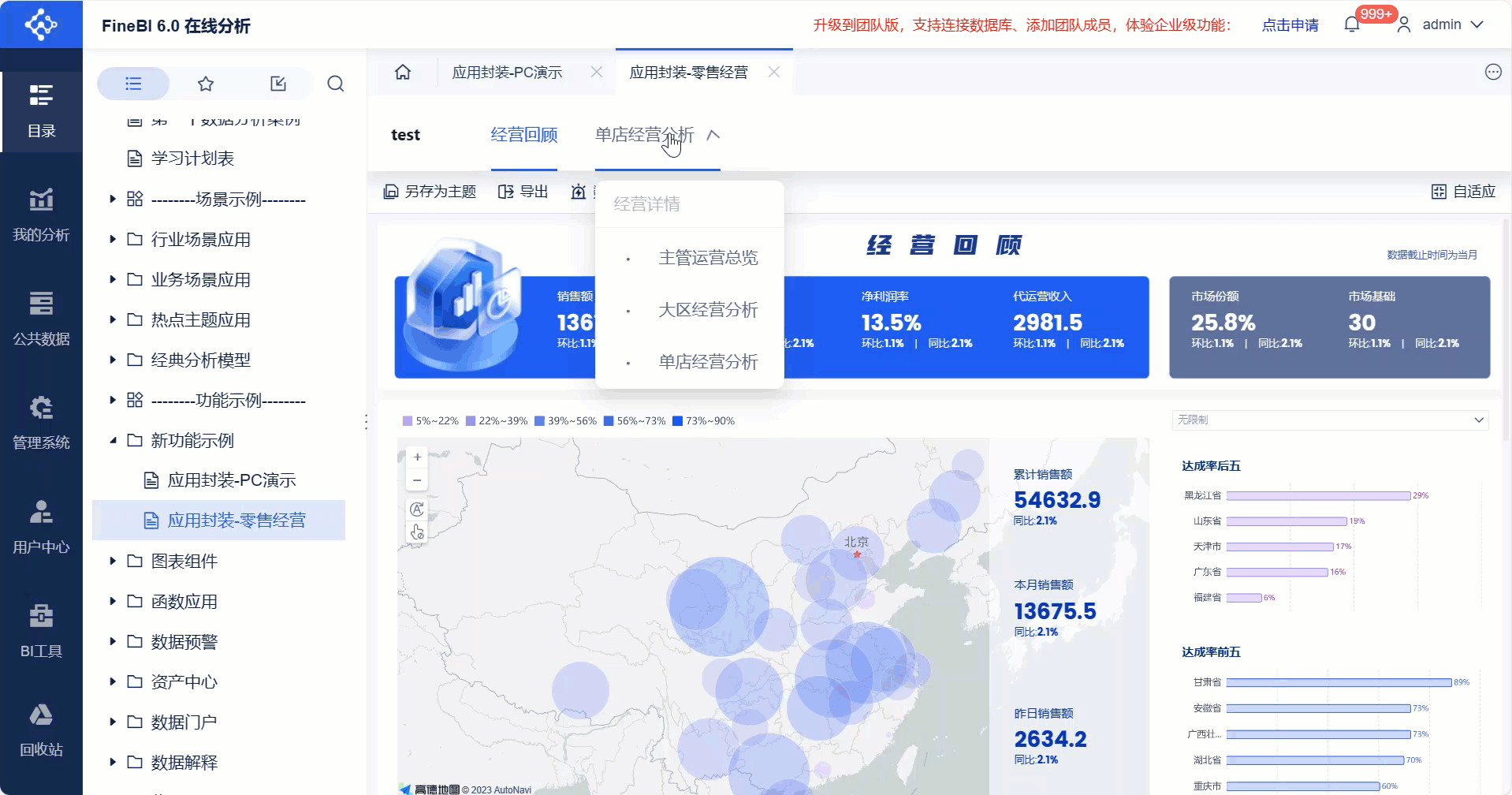
Task: Click the 累计销售额 value 54632.9
Action: coord(1057,500)
